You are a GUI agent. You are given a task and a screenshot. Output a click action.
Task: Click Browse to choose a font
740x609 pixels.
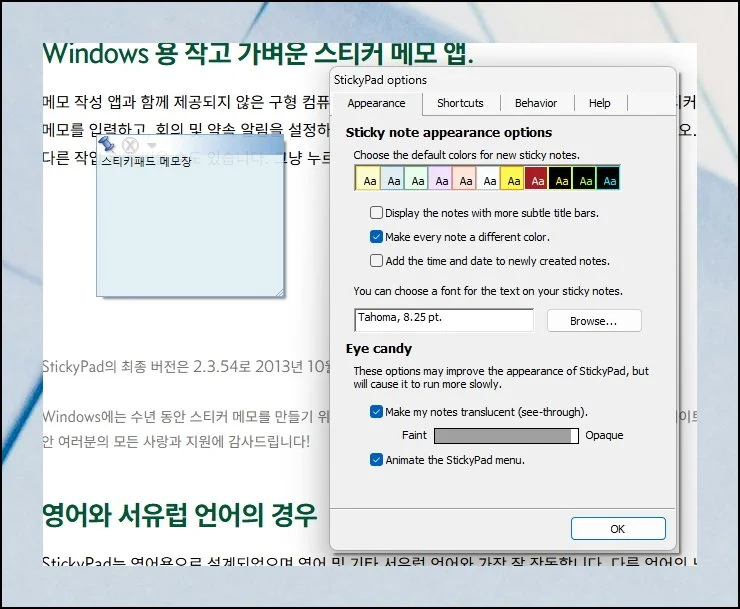tap(593, 321)
